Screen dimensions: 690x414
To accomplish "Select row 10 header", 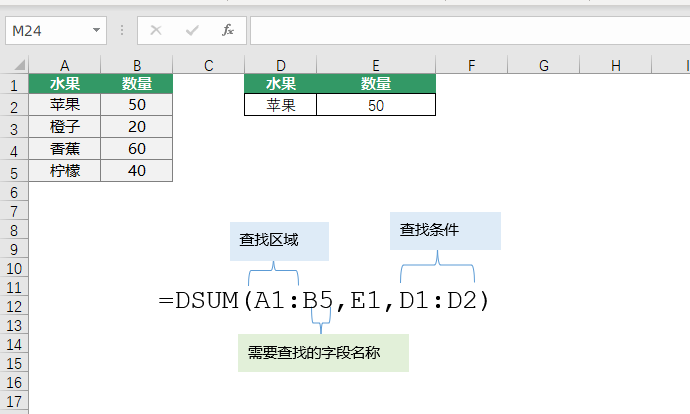I will (14, 268).
